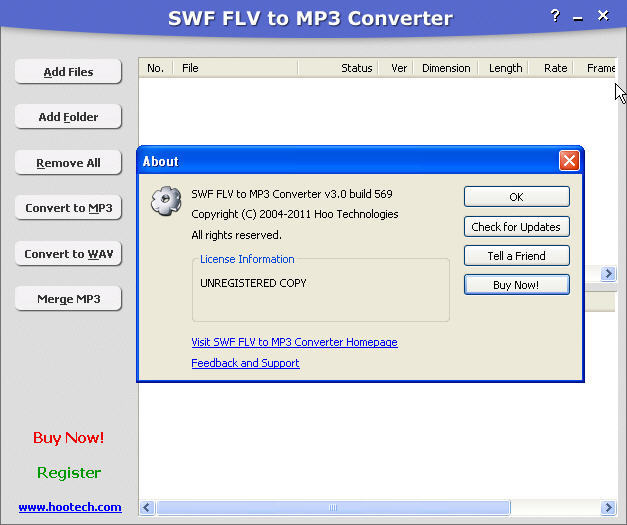Click Check for Updates button
The width and height of the screenshot is (627, 525).
coord(517,227)
